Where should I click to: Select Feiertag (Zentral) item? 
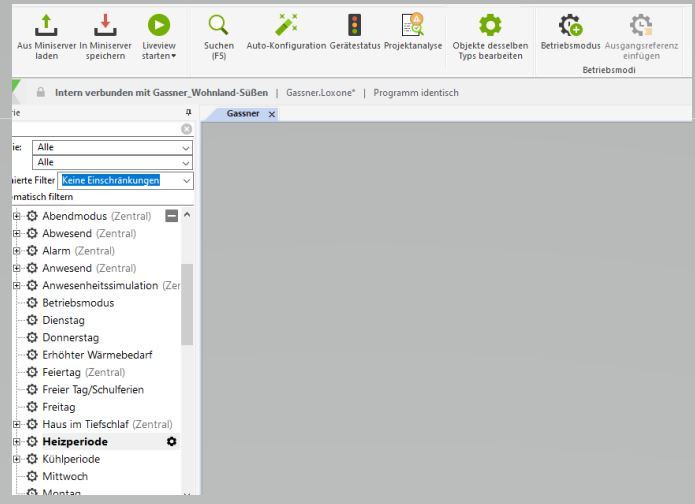84,372
